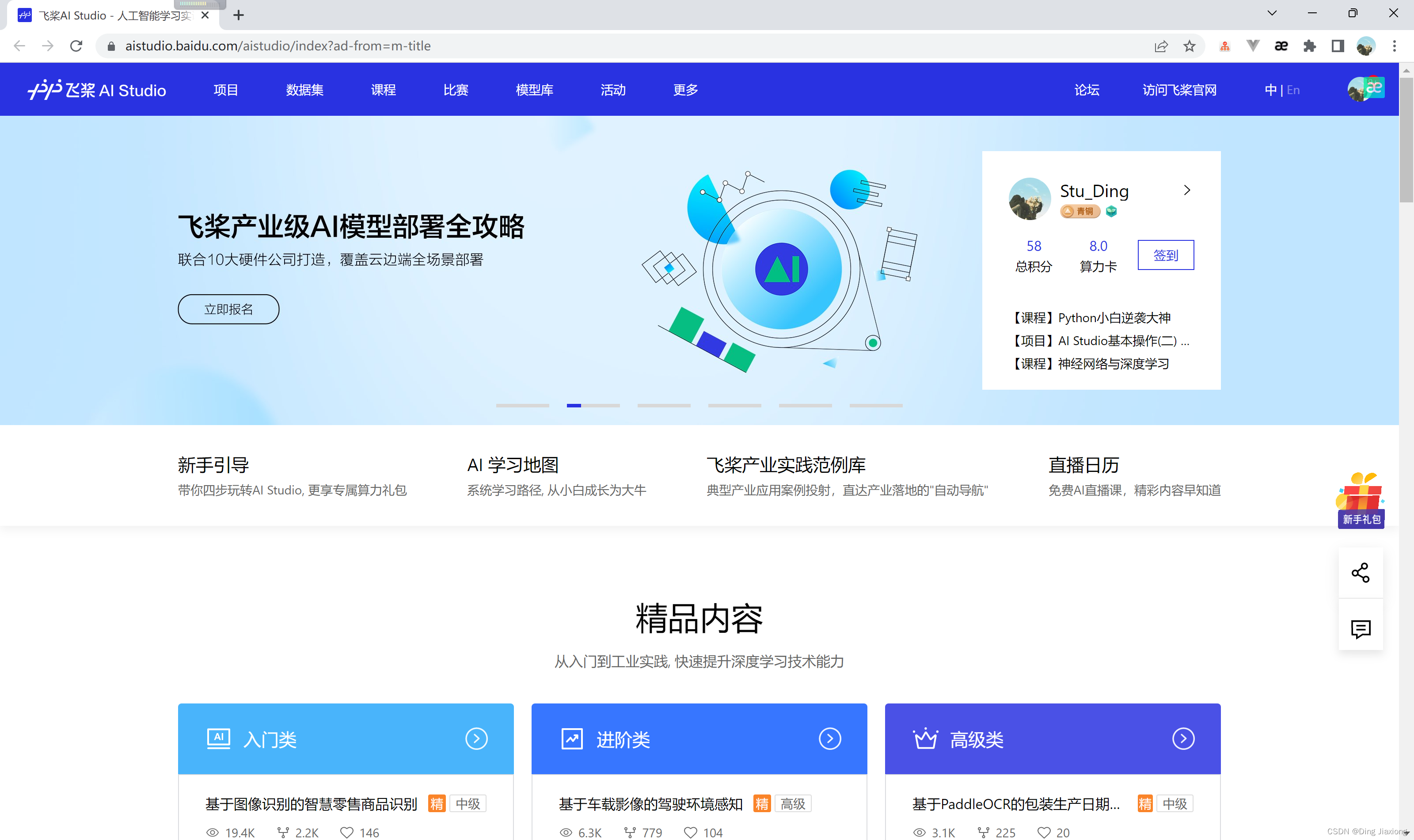Image resolution: width=1414 pixels, height=840 pixels.
Task: Open the 飞桨 AI Studio home logo
Action: 96,89
